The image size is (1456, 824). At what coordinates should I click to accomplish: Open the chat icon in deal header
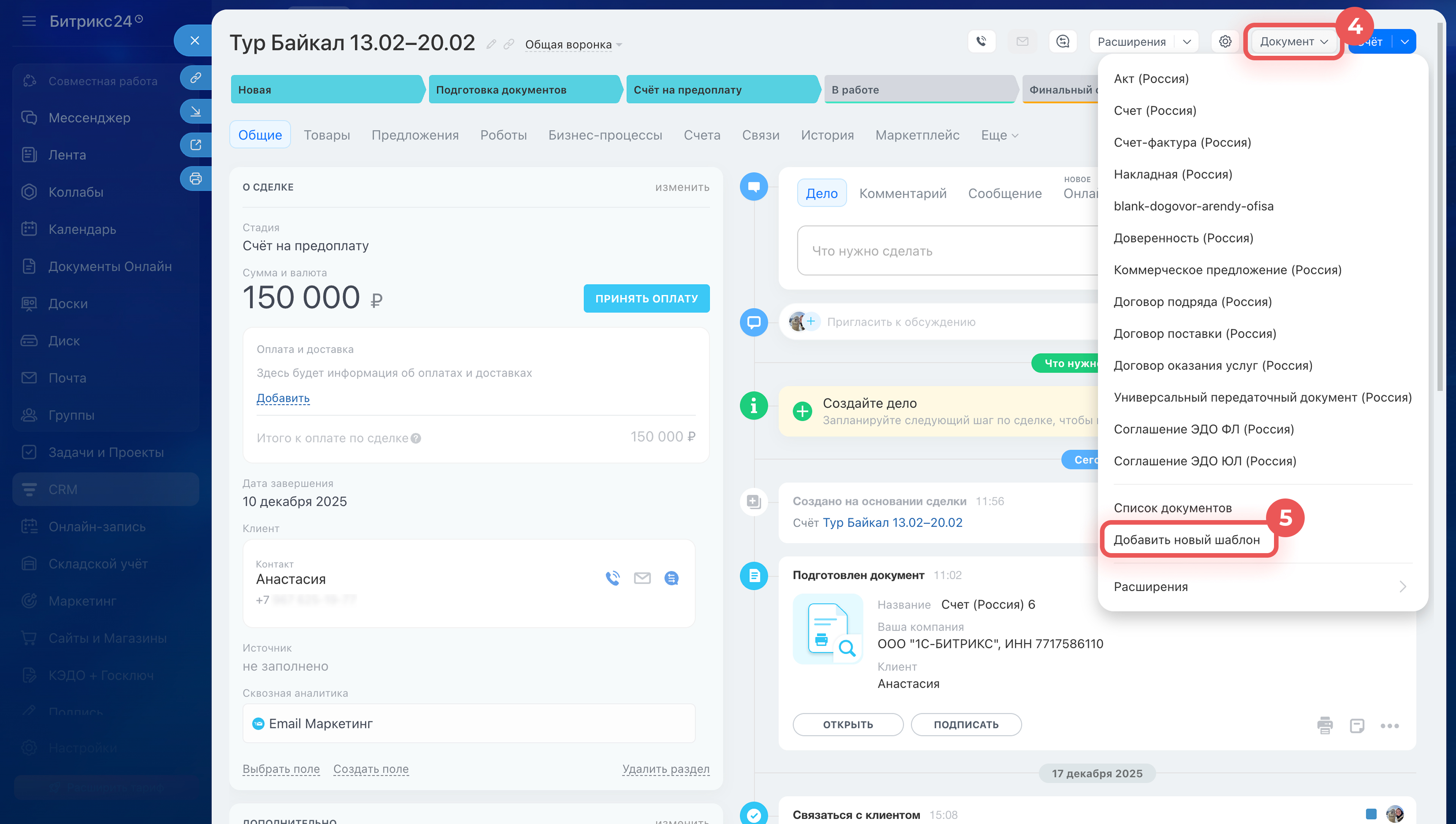coord(1062,41)
